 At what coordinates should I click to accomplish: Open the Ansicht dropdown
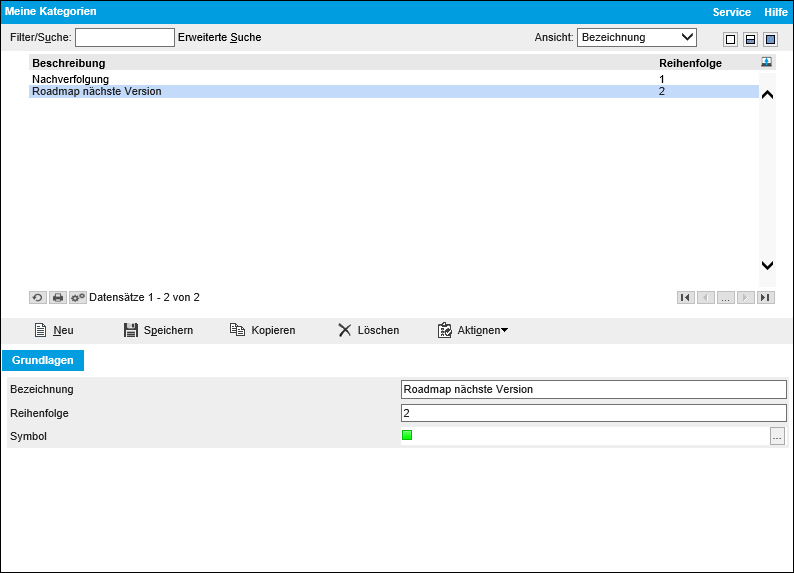click(637, 37)
